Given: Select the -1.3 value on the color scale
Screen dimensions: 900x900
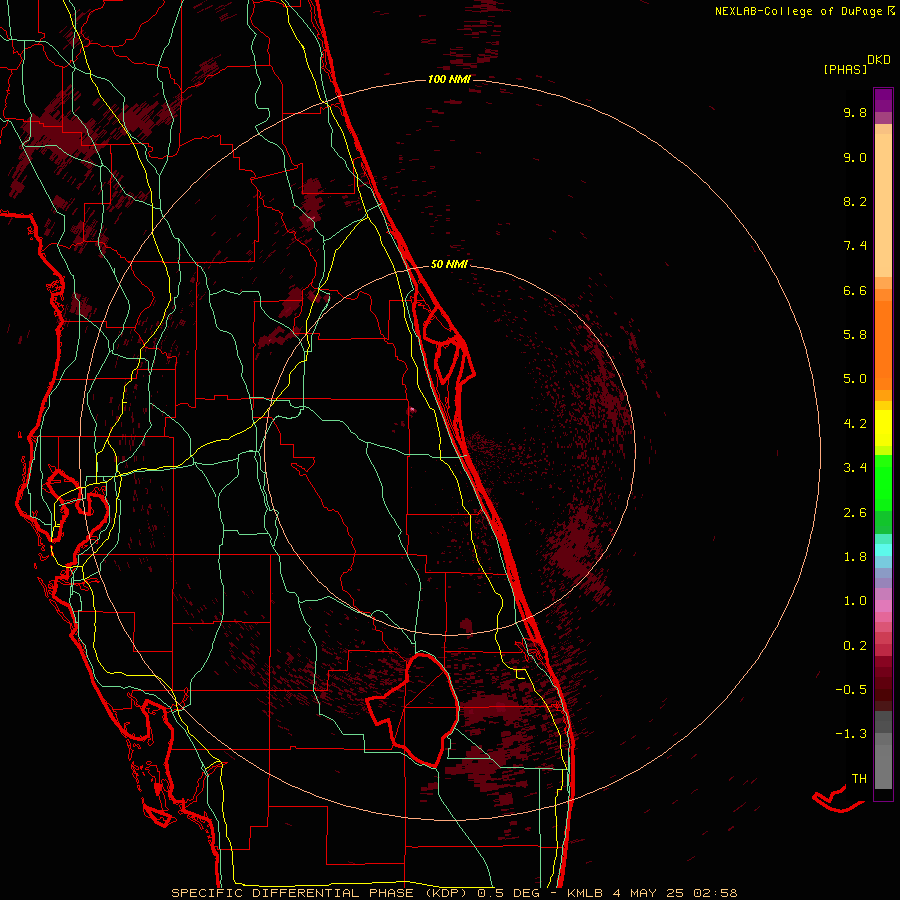Looking at the screenshot, I should tap(851, 734).
